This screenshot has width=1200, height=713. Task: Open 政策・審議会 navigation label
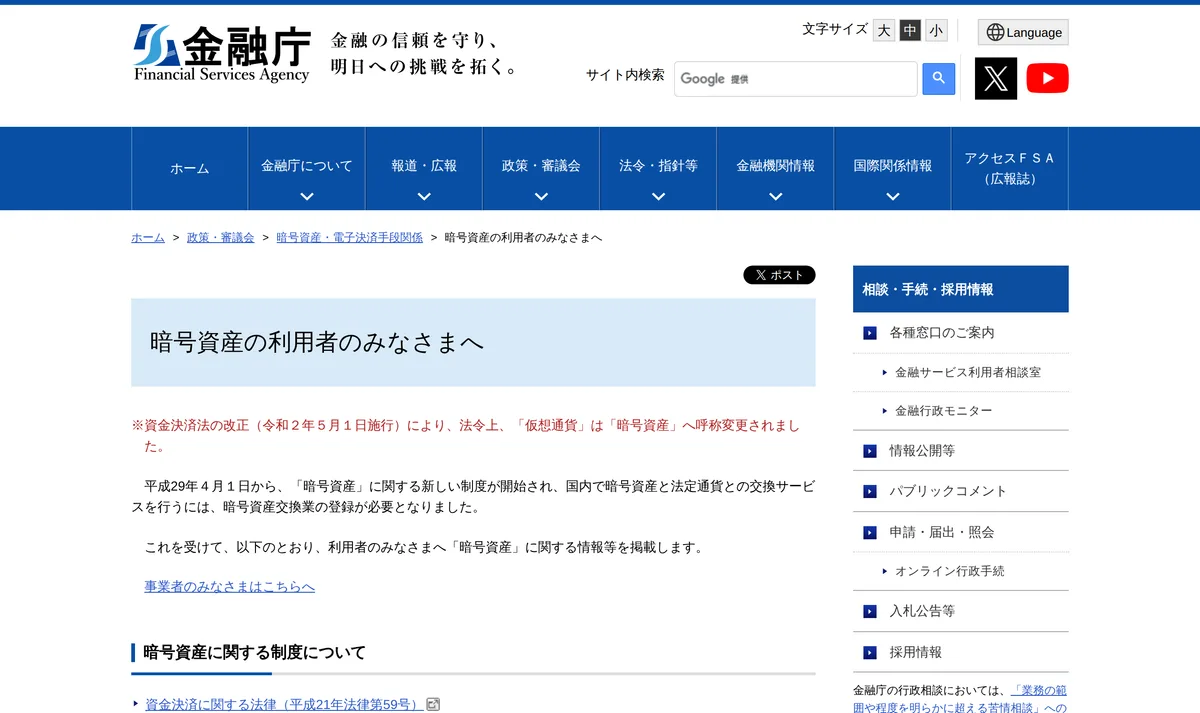(x=541, y=166)
